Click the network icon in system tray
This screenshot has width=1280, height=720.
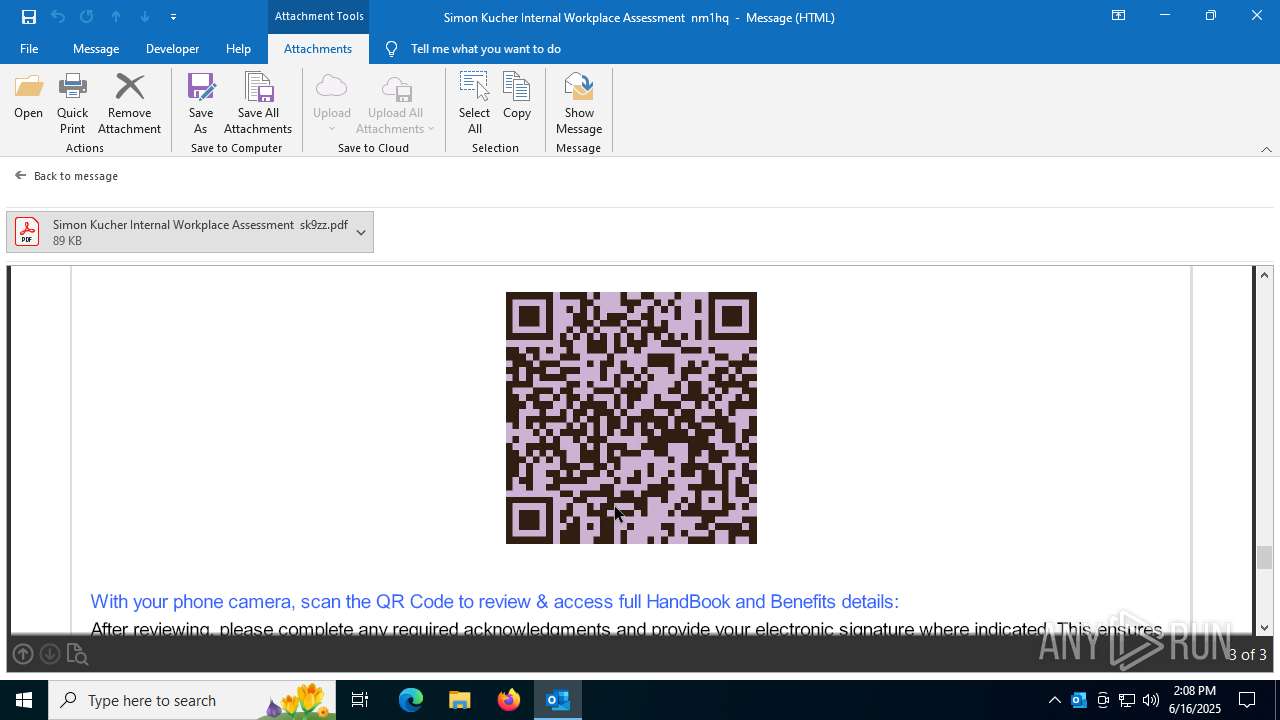(x=1127, y=700)
